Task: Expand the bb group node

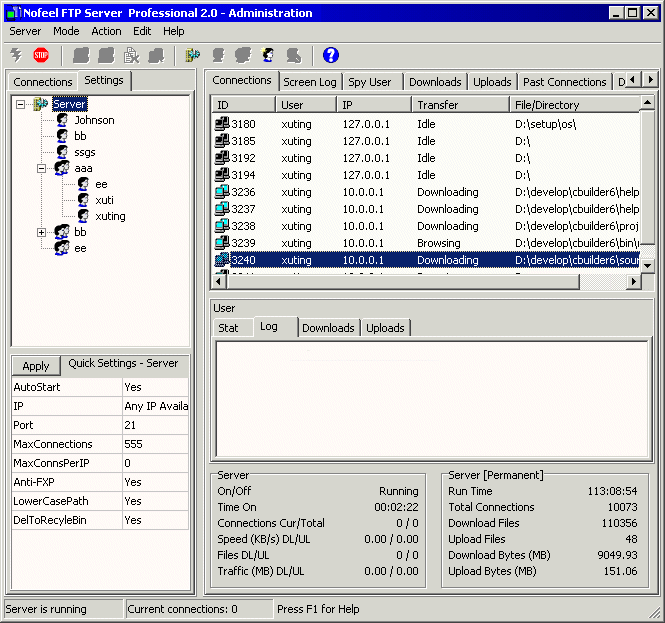Action: pyautogui.click(x=41, y=232)
